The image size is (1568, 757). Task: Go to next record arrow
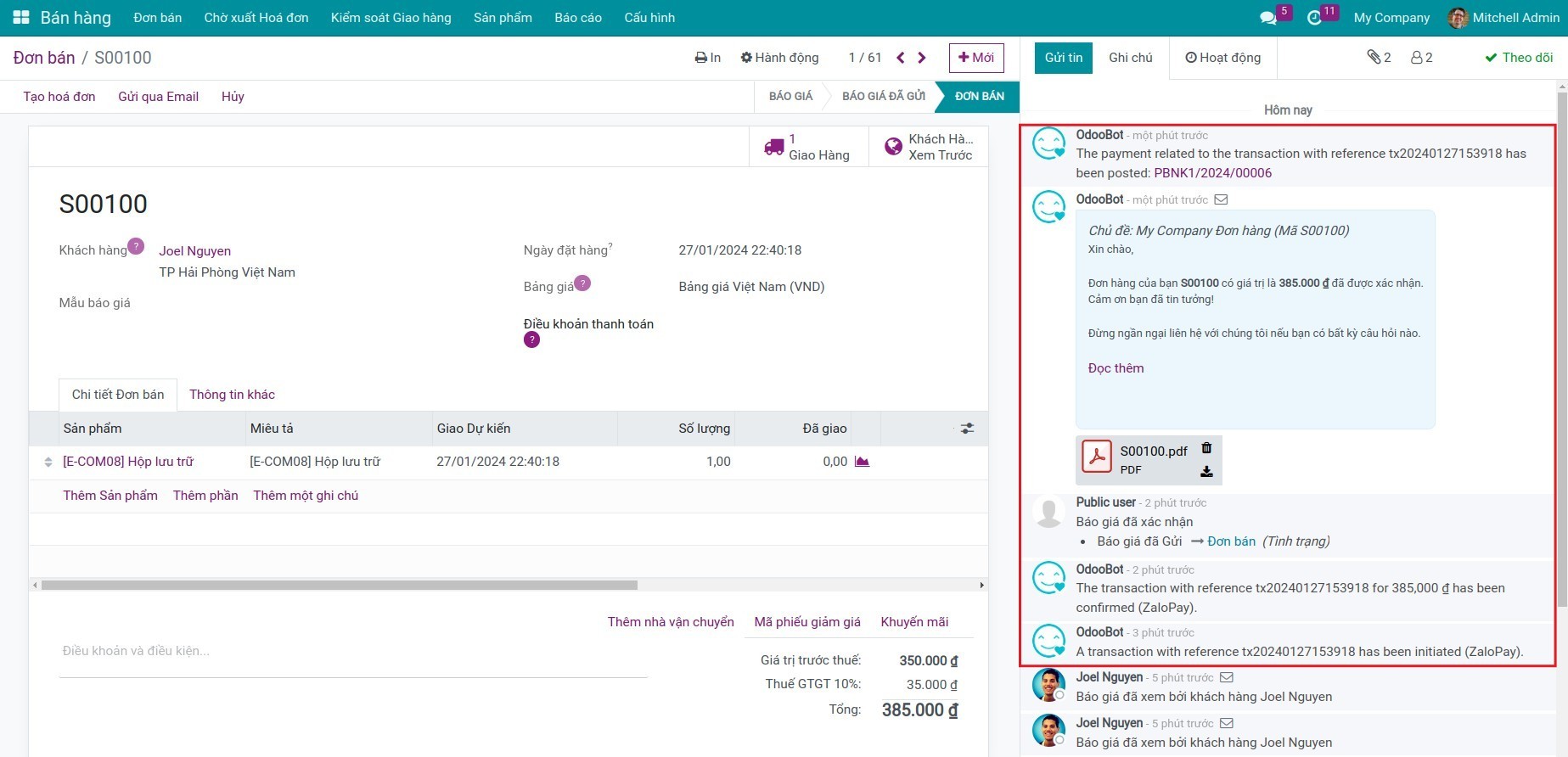pos(922,58)
